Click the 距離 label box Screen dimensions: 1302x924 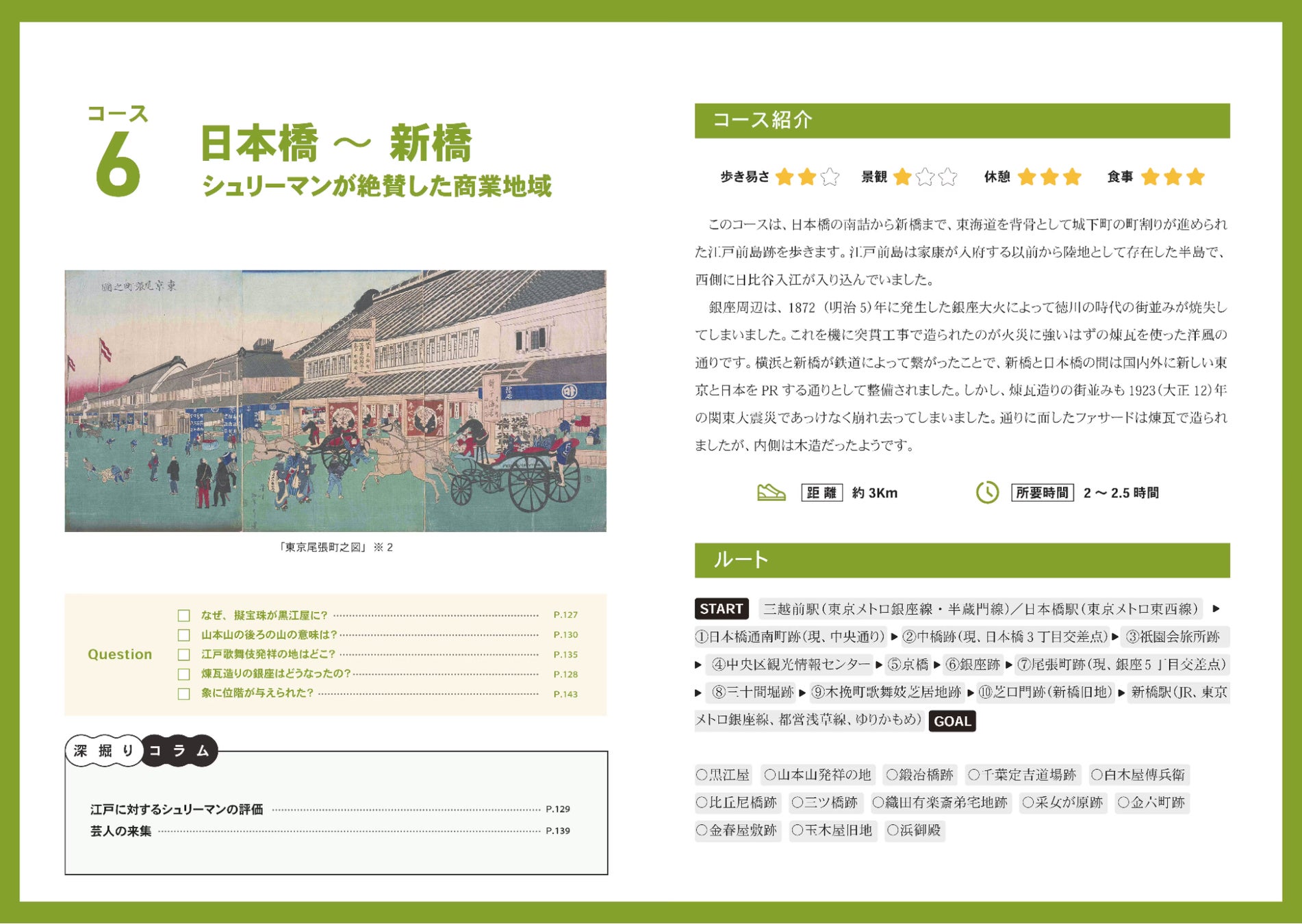[x=821, y=493]
